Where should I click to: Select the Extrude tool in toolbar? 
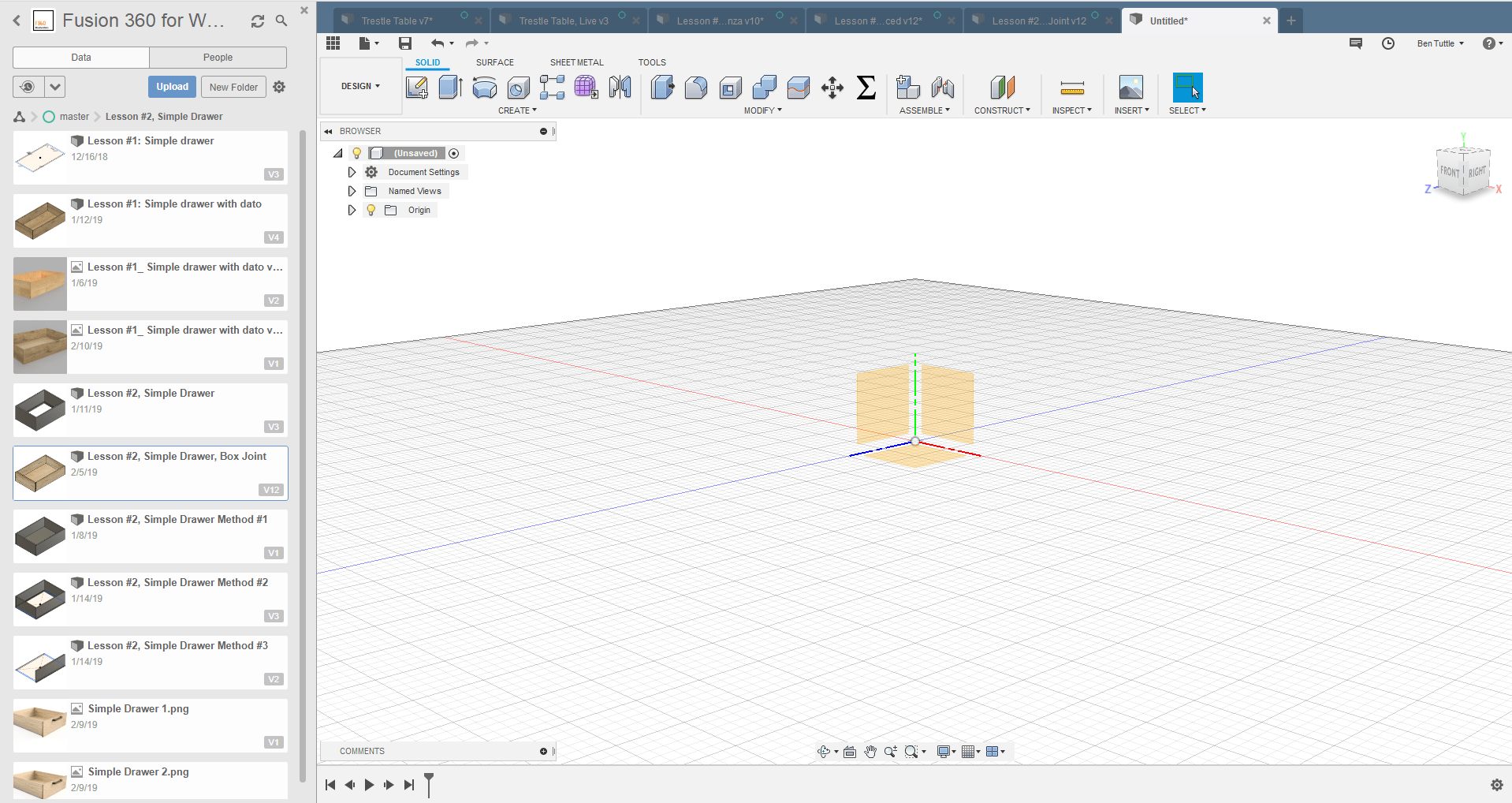tap(450, 88)
